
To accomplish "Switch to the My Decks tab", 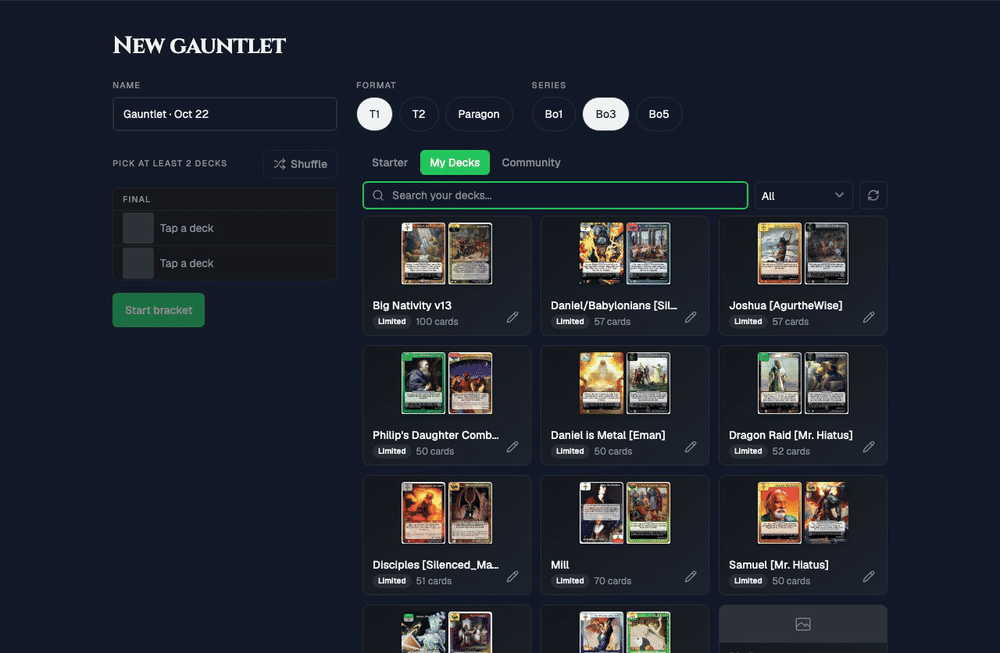I will pos(455,163).
